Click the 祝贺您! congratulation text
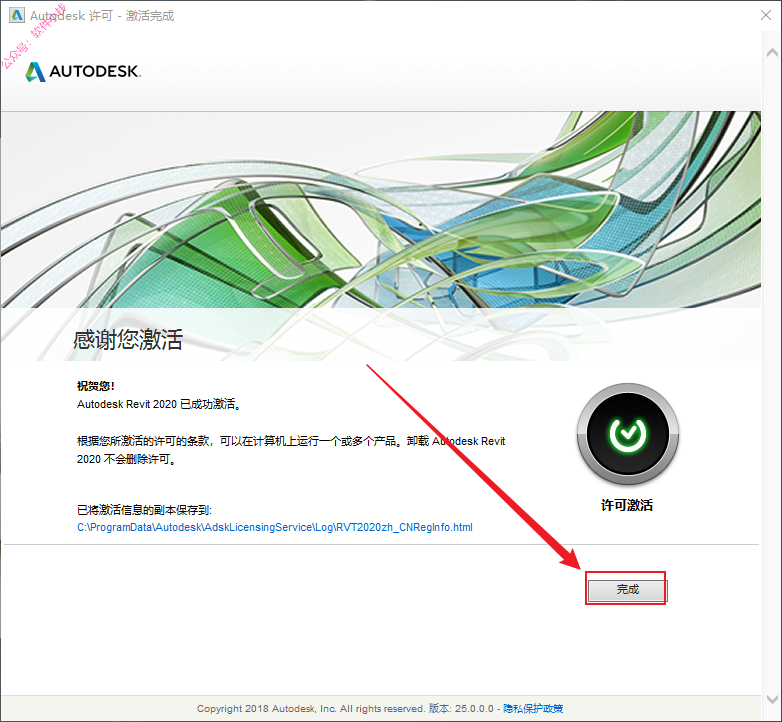 coord(96,386)
